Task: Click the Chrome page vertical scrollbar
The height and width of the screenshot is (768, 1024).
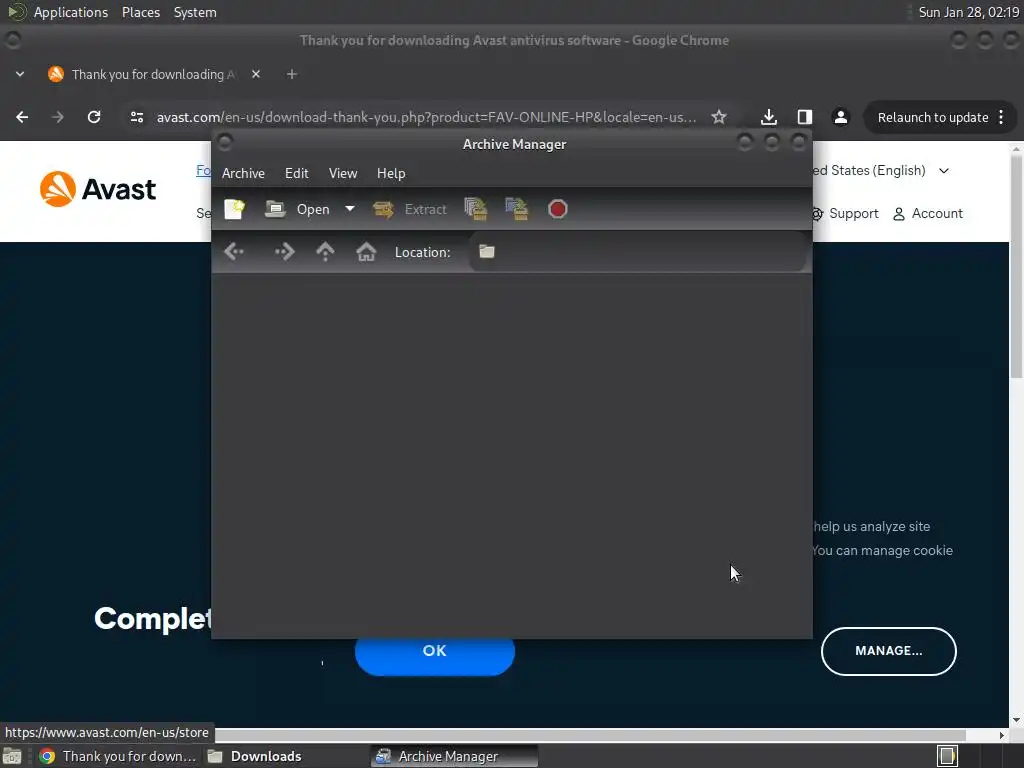Action: pyautogui.click(x=1016, y=268)
